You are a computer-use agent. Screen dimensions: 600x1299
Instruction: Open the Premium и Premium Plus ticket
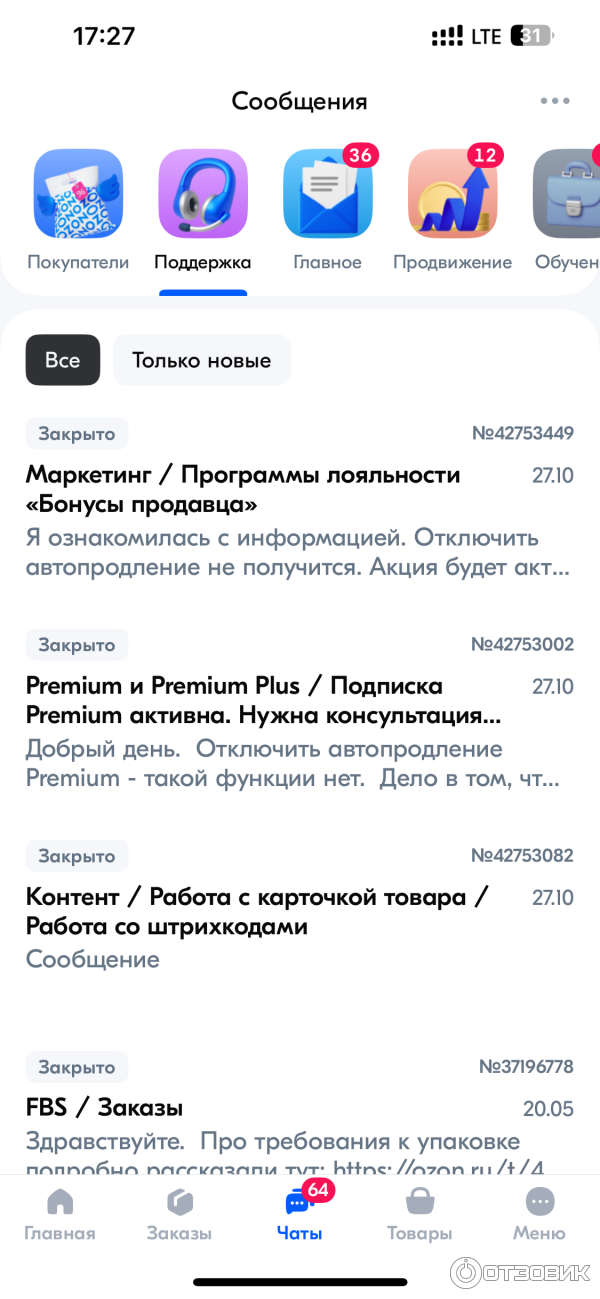pos(263,700)
